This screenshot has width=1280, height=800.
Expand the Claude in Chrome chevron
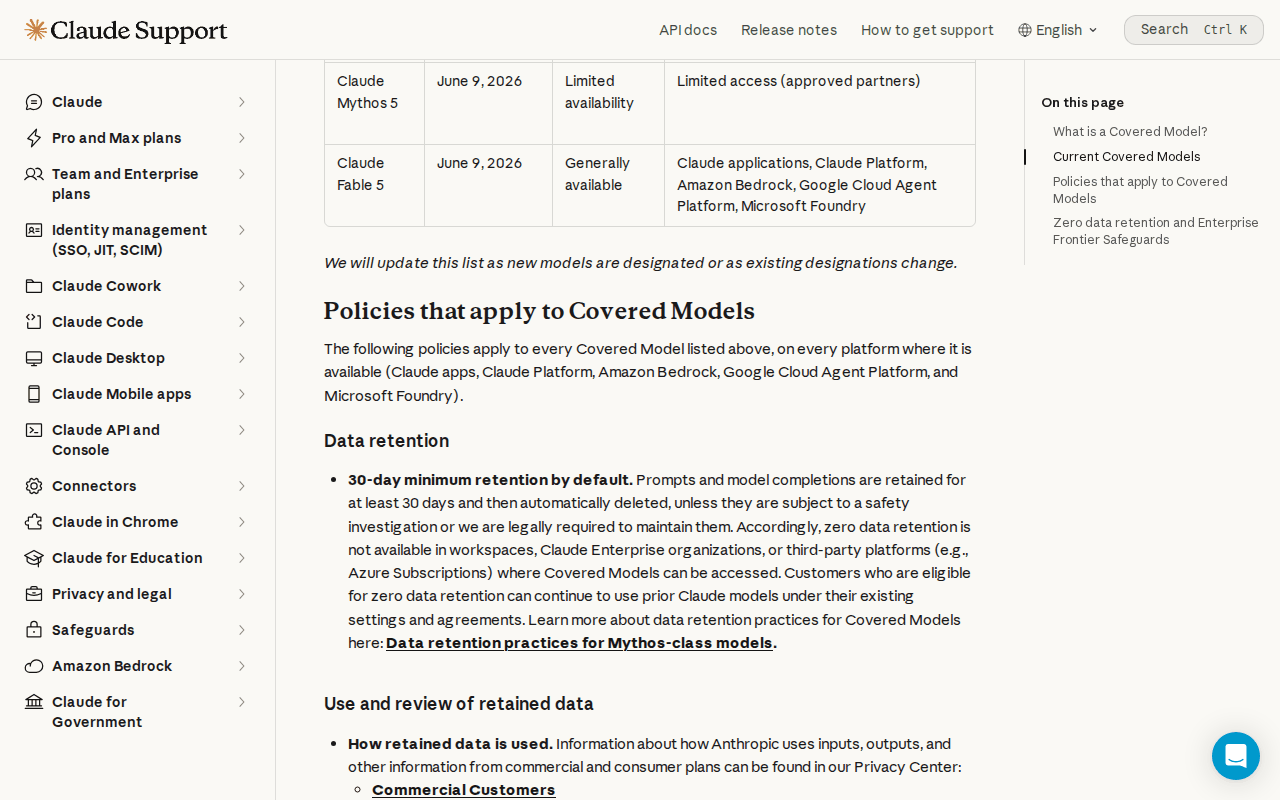coord(241,522)
